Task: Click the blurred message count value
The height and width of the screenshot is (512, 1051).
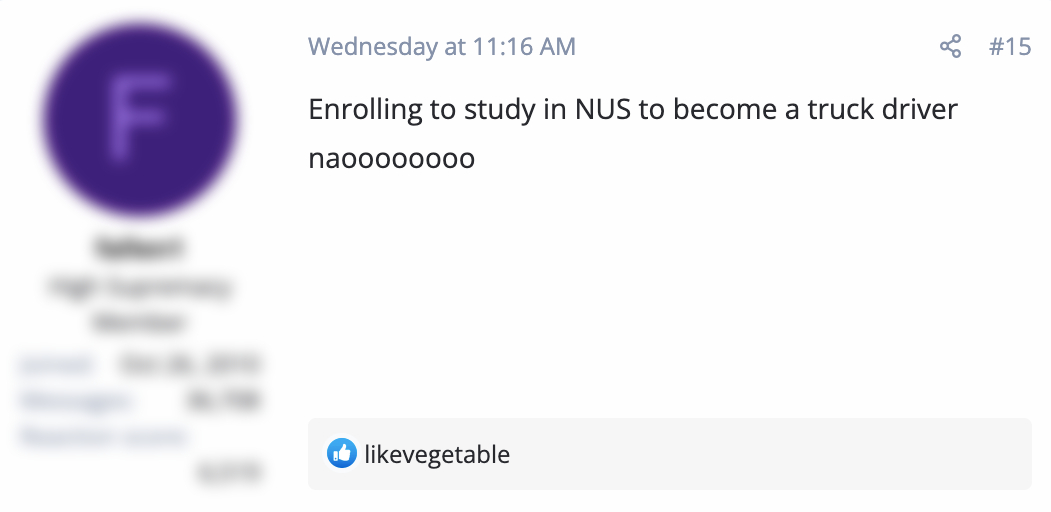Action: coord(223,401)
